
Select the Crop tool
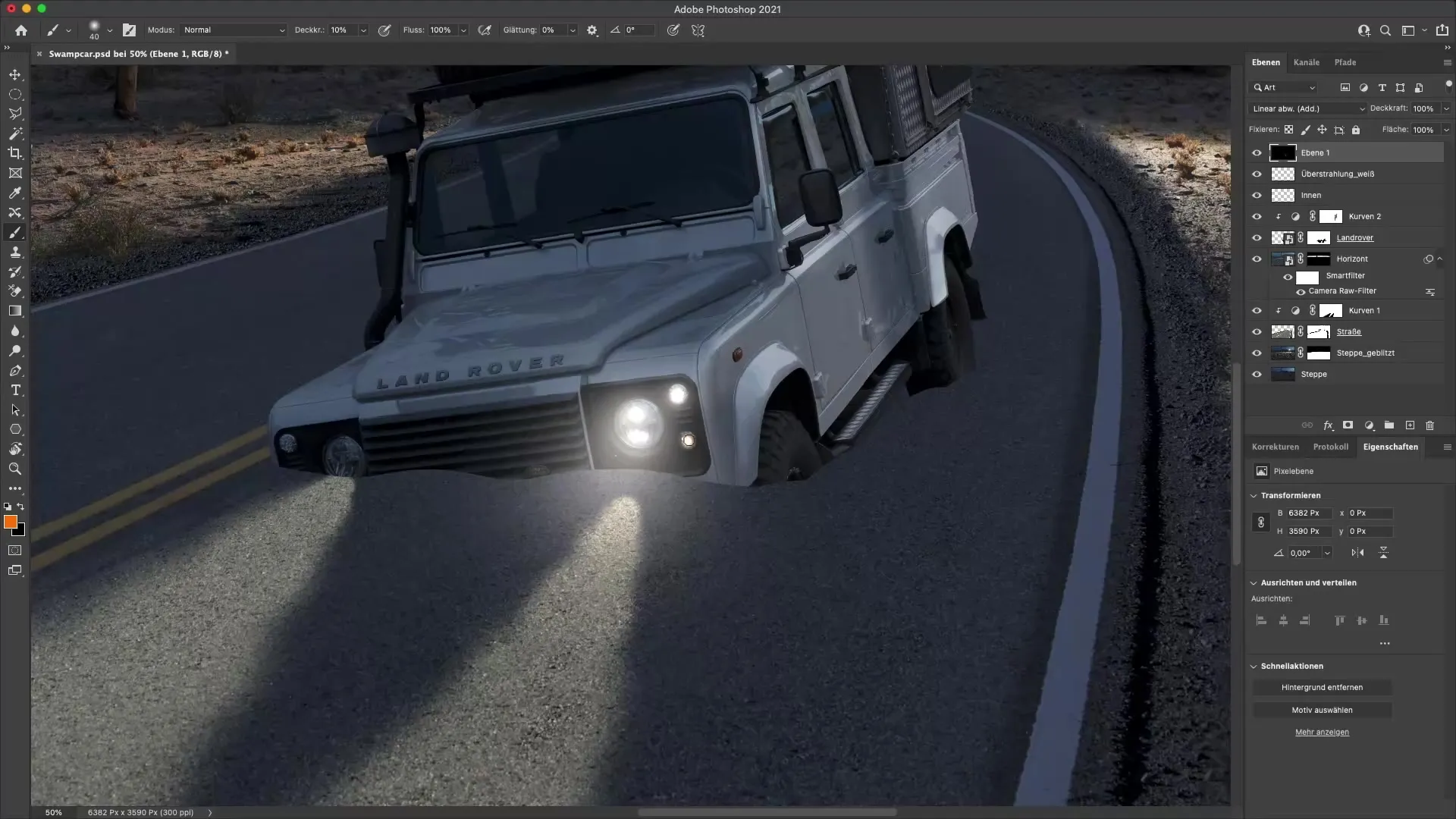pyautogui.click(x=15, y=153)
